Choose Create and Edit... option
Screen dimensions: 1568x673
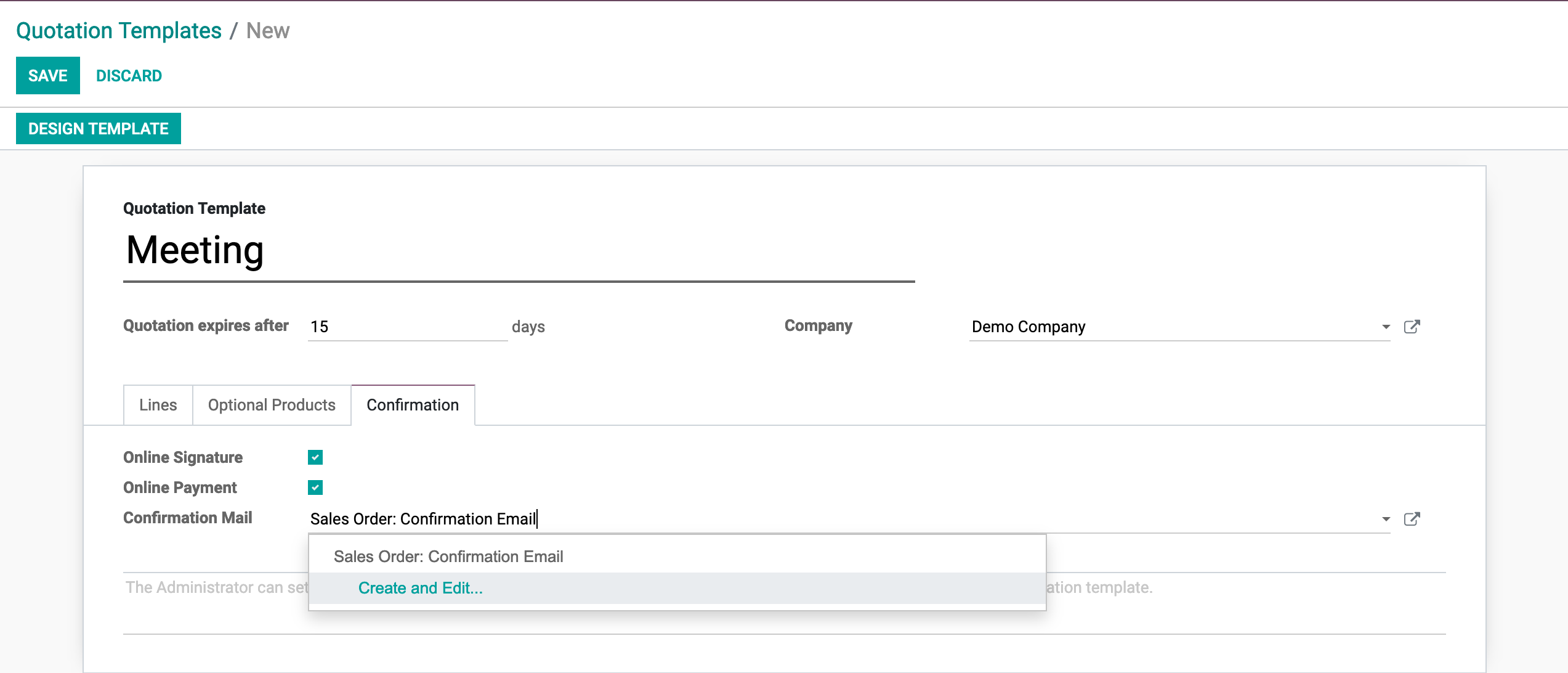[421, 588]
